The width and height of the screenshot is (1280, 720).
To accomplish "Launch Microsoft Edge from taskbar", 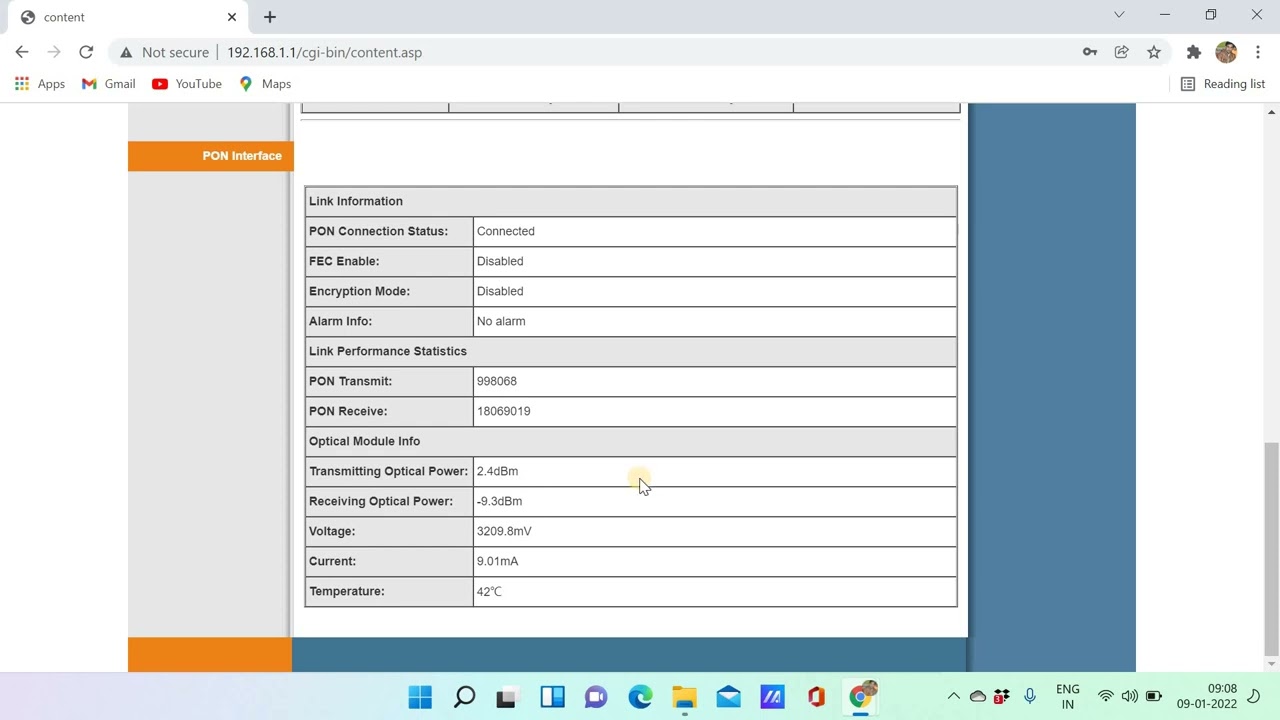I will click(x=640, y=697).
